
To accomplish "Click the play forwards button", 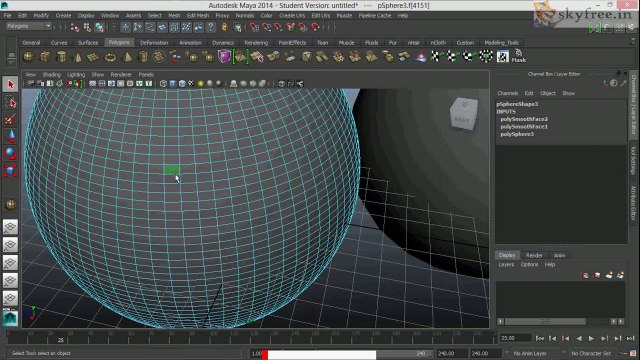I will (x=591, y=338).
